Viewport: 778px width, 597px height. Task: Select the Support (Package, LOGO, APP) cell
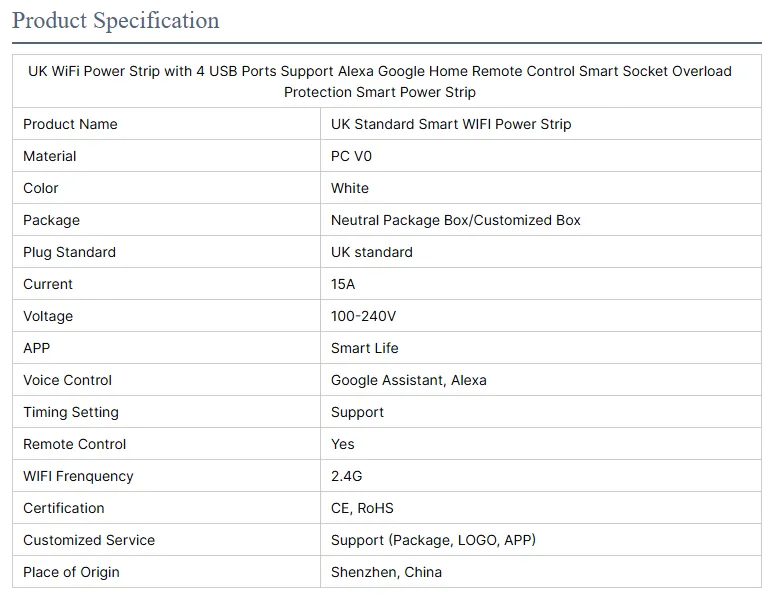tap(433, 540)
